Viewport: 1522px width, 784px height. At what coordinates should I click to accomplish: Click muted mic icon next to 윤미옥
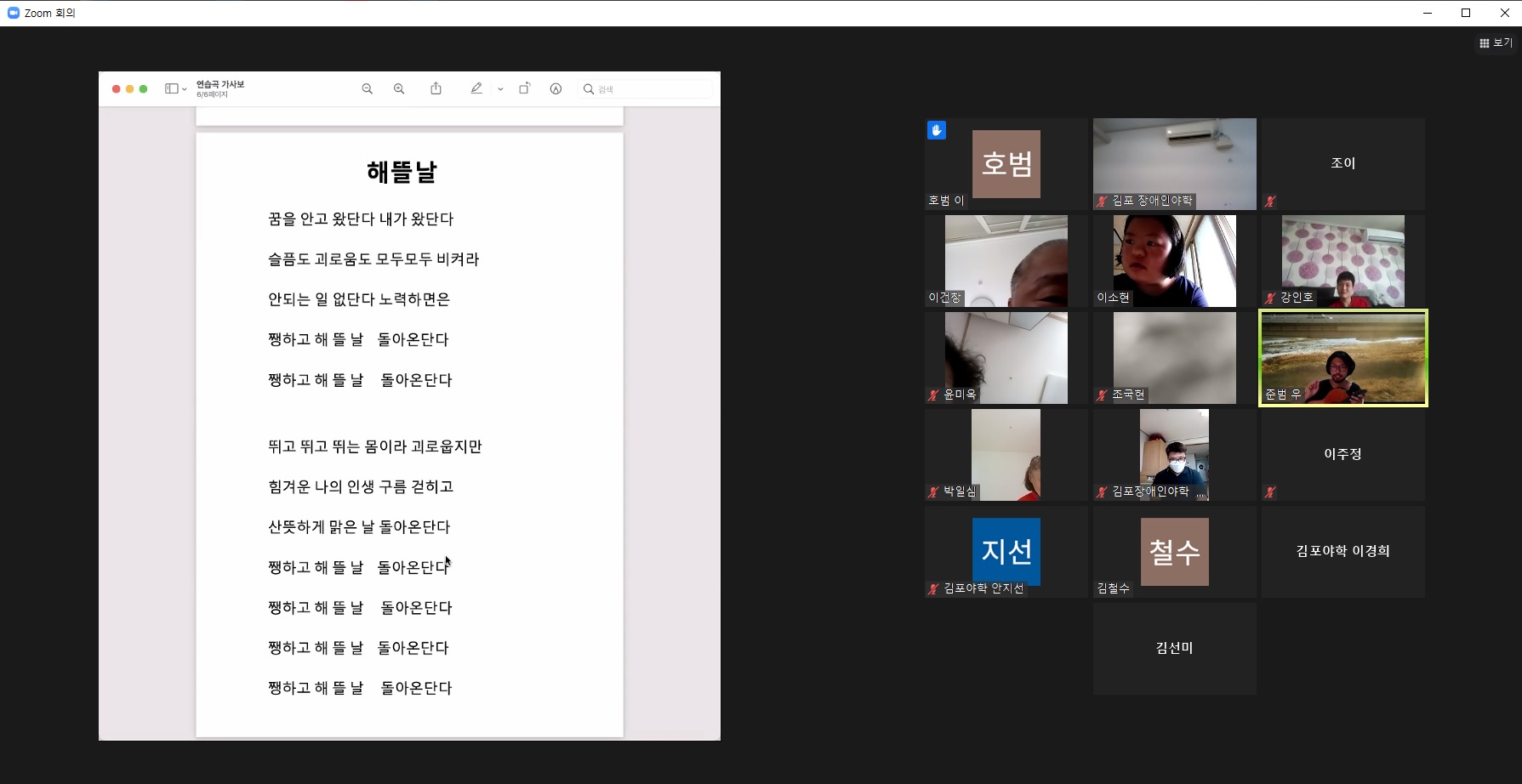933,395
